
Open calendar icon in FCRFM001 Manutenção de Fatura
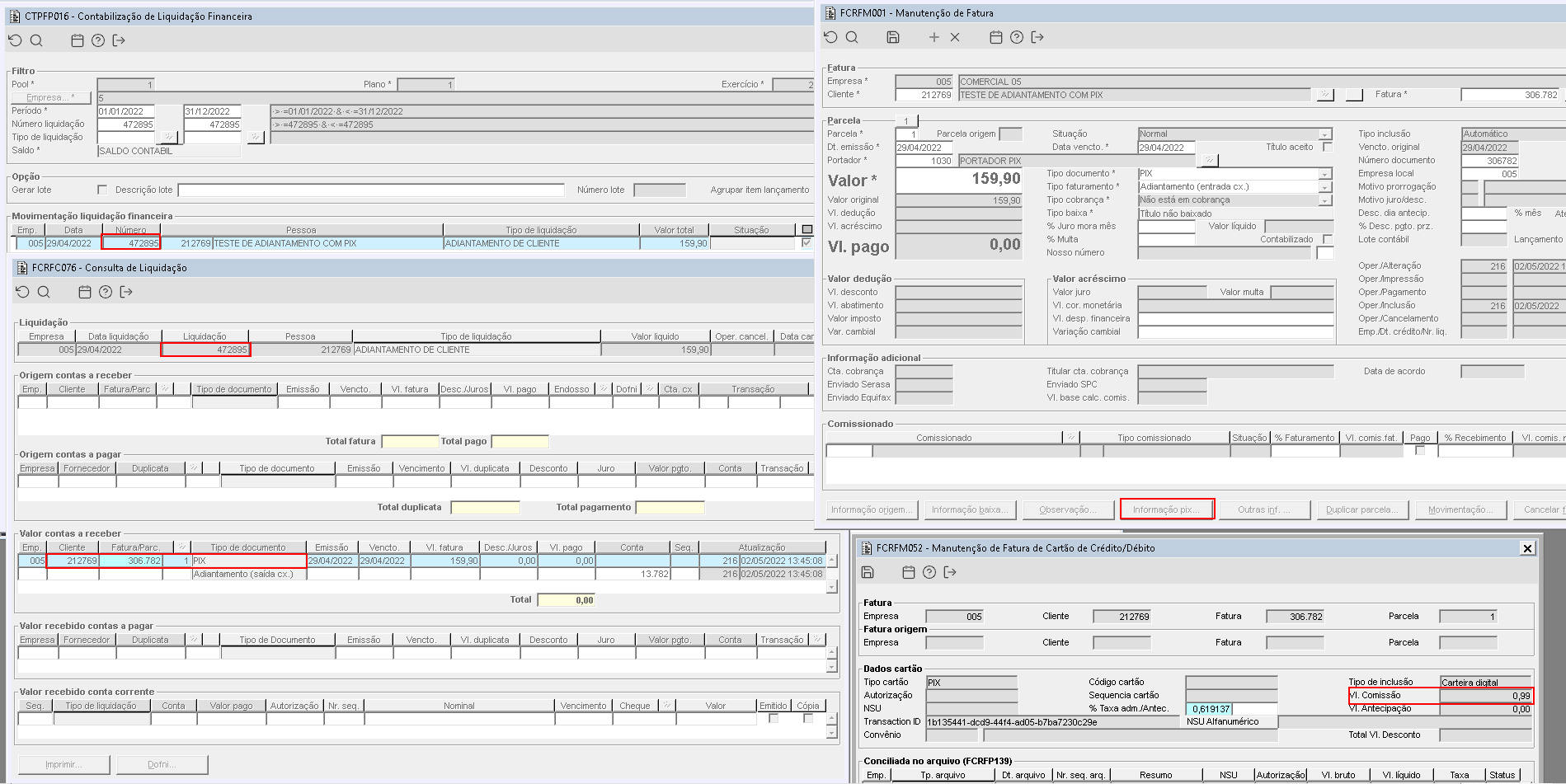pos(996,37)
